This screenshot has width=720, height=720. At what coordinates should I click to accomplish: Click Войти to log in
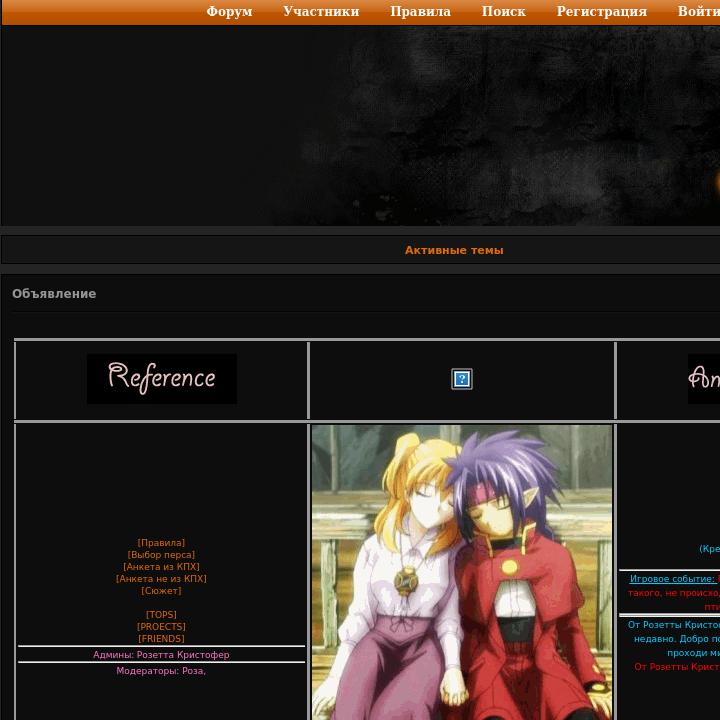698,11
